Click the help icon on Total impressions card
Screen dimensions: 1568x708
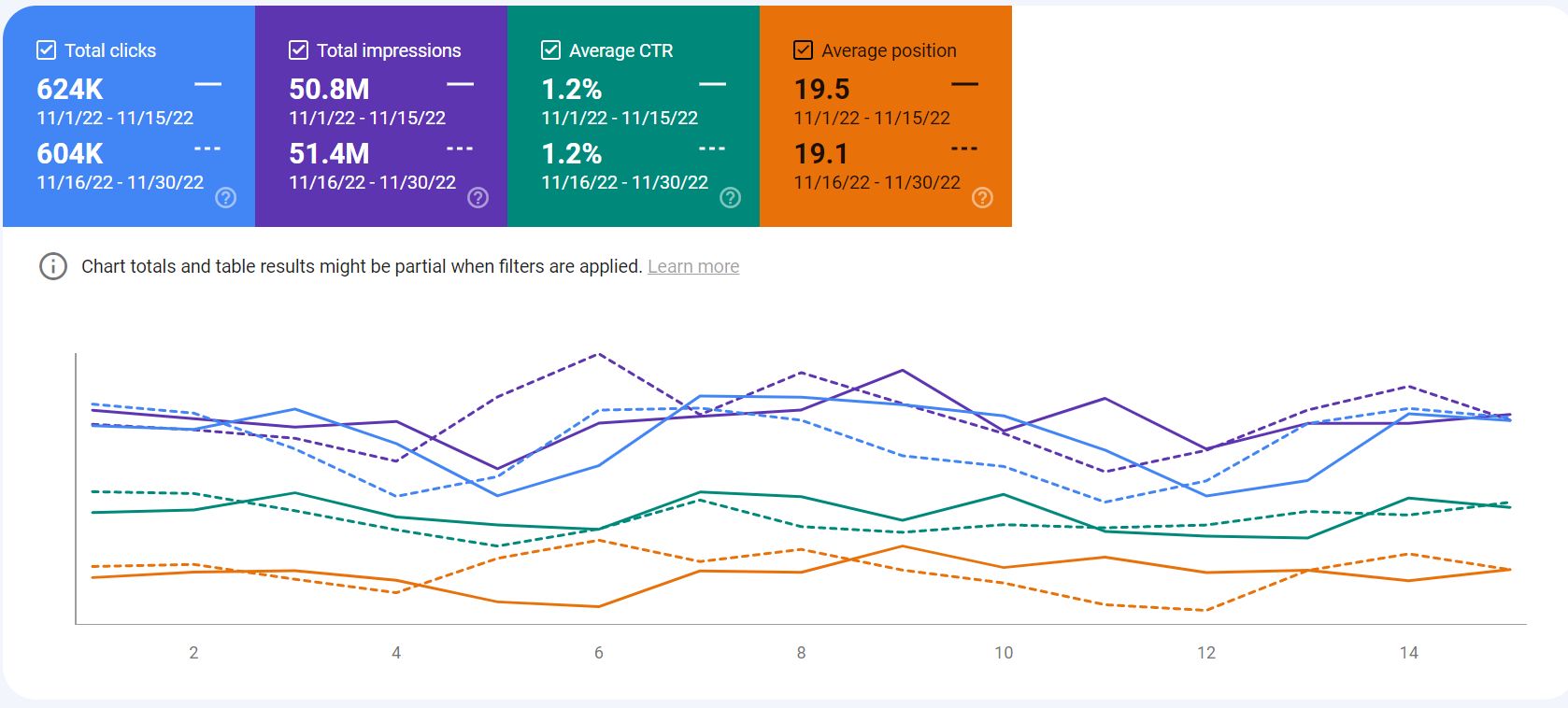click(x=479, y=198)
